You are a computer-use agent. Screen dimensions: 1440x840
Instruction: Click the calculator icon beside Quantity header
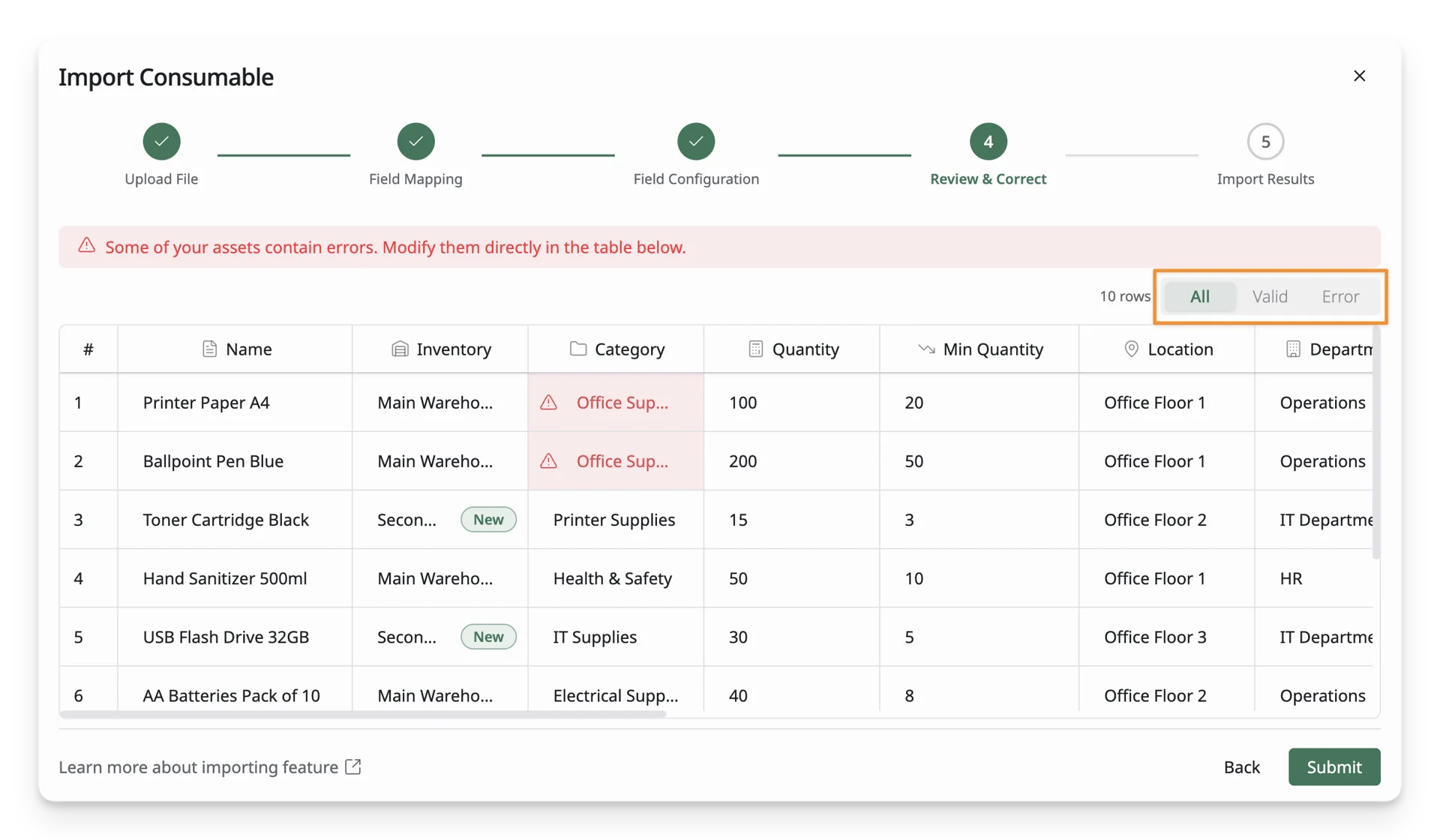point(755,349)
